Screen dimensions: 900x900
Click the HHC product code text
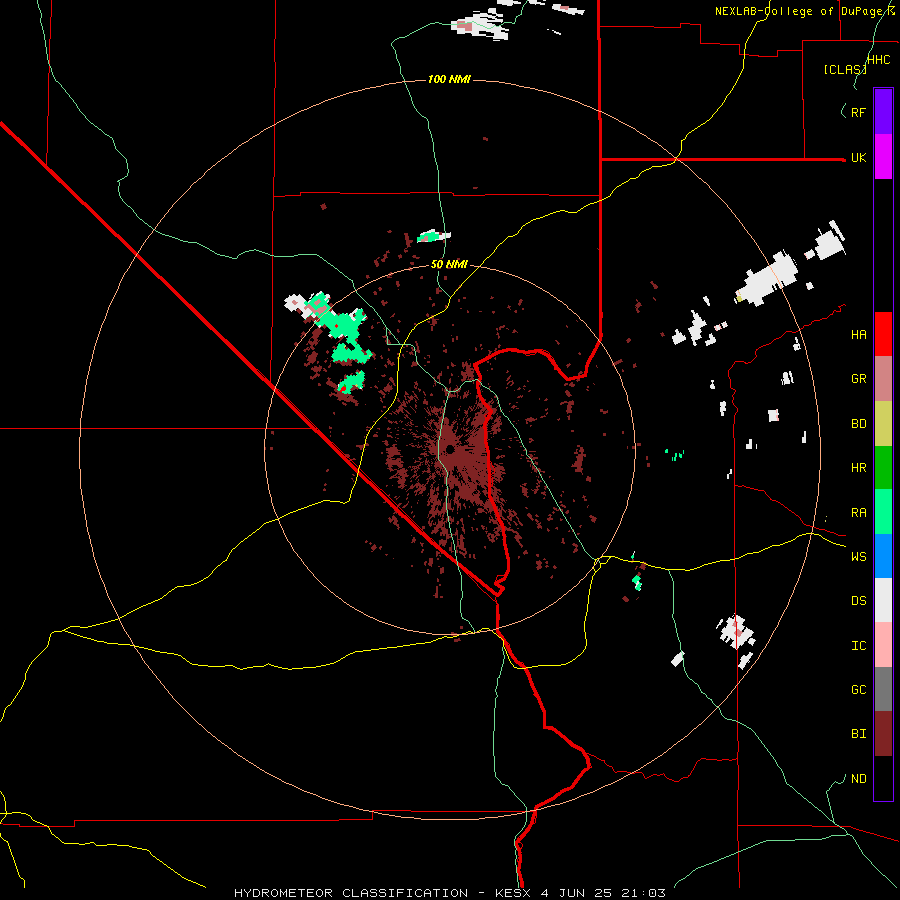[x=879, y=60]
